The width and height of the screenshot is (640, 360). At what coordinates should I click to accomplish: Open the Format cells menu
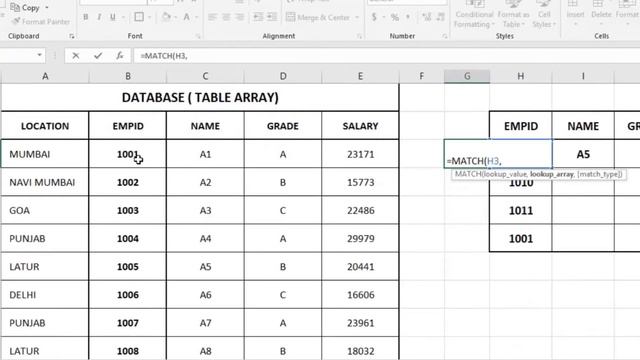(x=627, y=15)
